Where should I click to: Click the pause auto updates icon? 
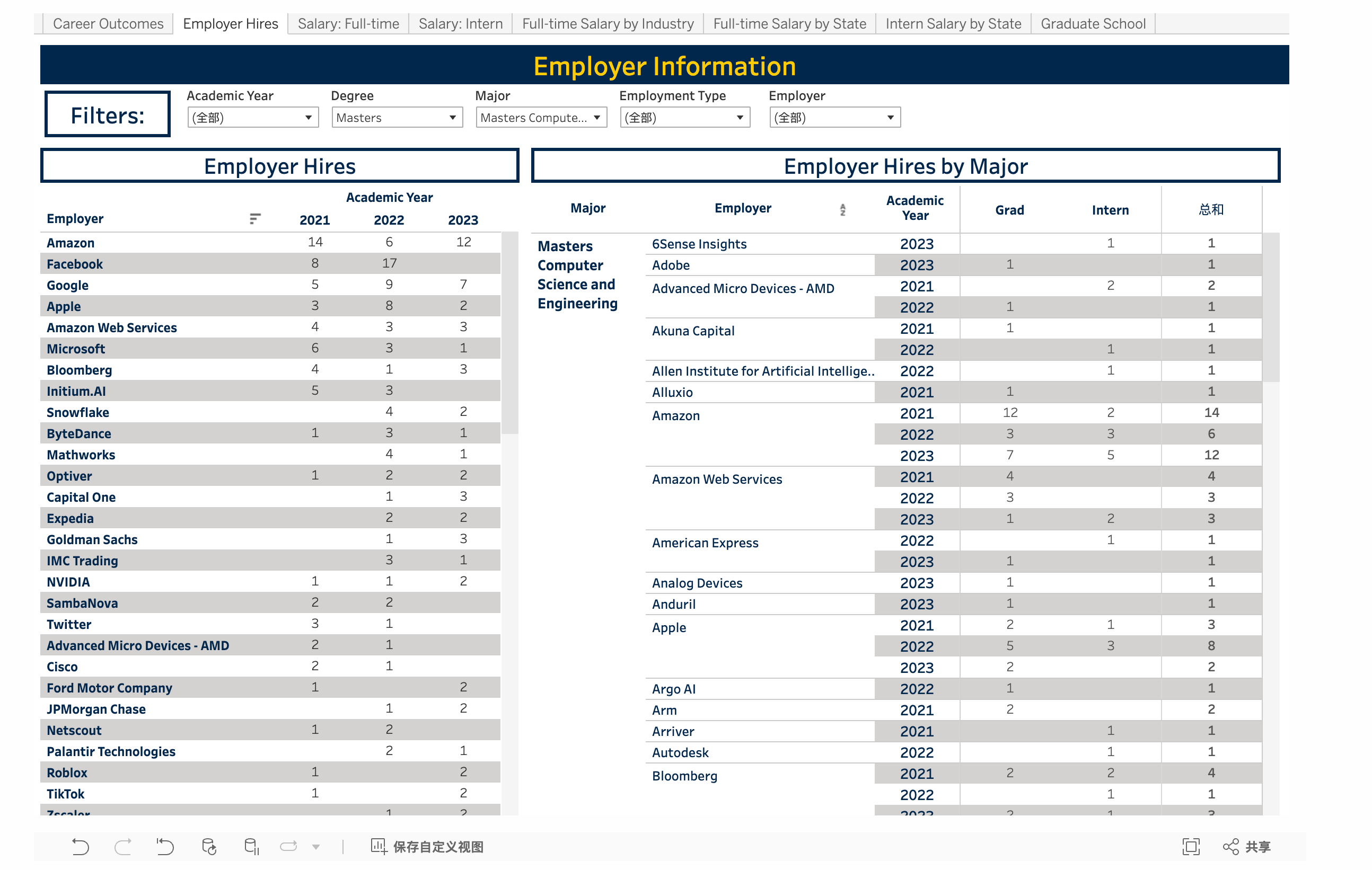pyautogui.click(x=251, y=847)
